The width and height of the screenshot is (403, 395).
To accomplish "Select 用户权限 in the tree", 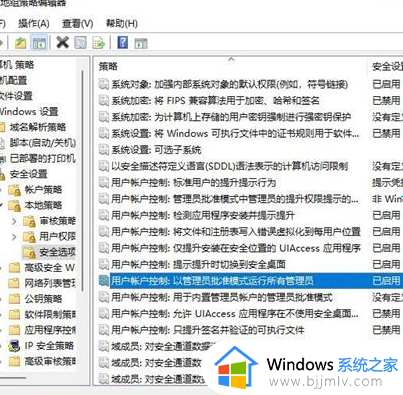I will (57, 237).
